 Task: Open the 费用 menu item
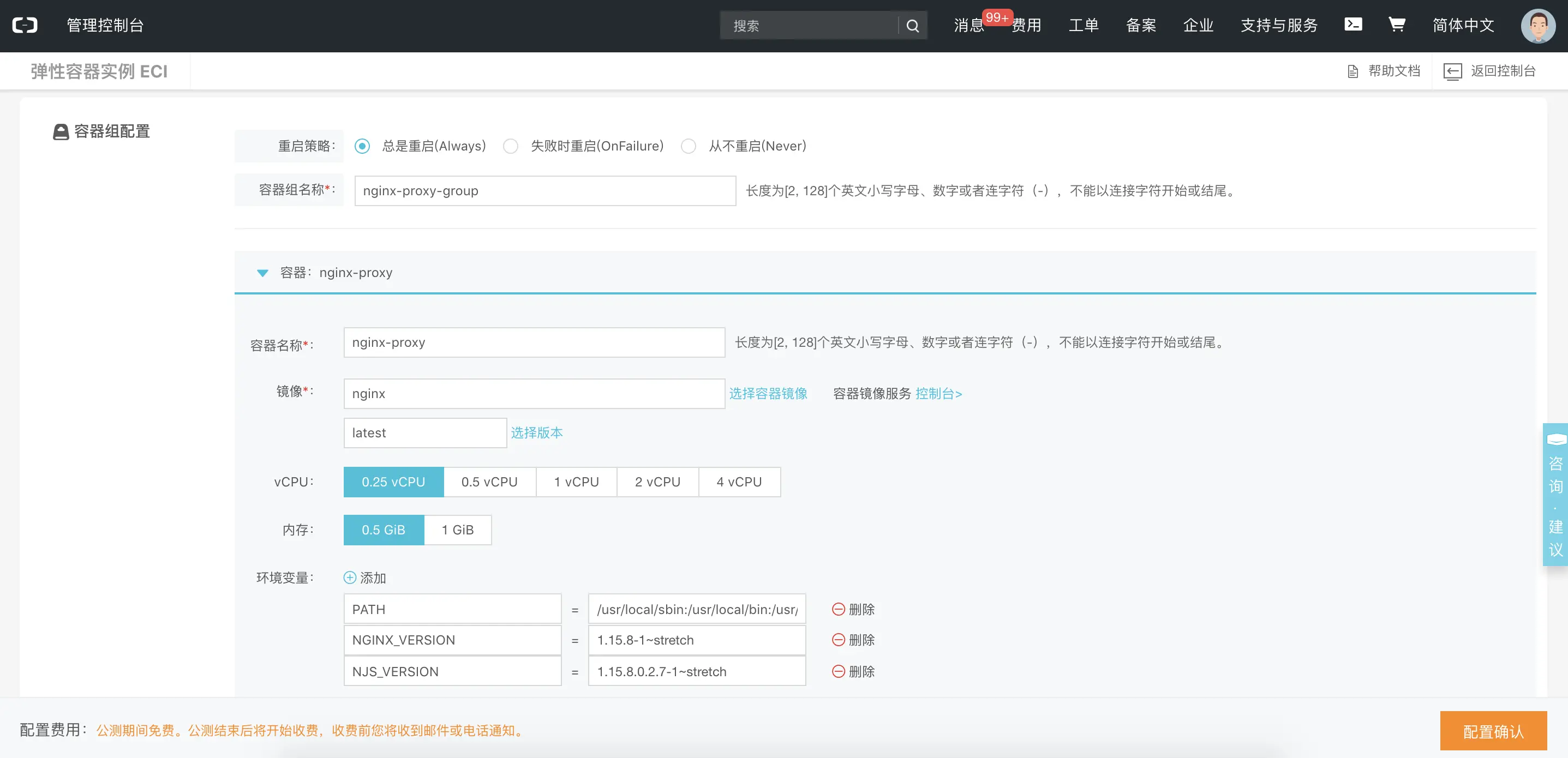(x=1027, y=25)
